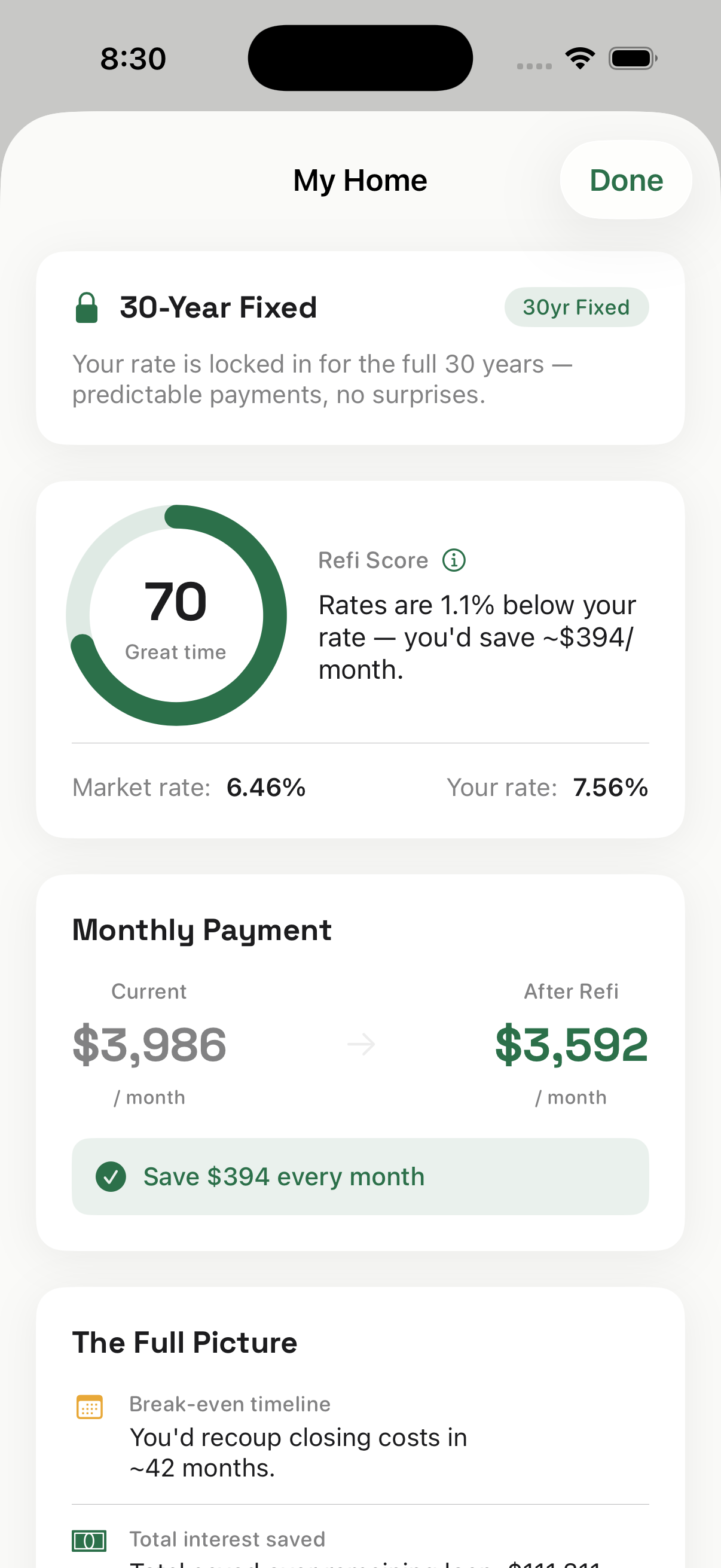Screen dimensions: 721x1568
Task: Tap the break-even calendar icon
Action: (90, 1407)
